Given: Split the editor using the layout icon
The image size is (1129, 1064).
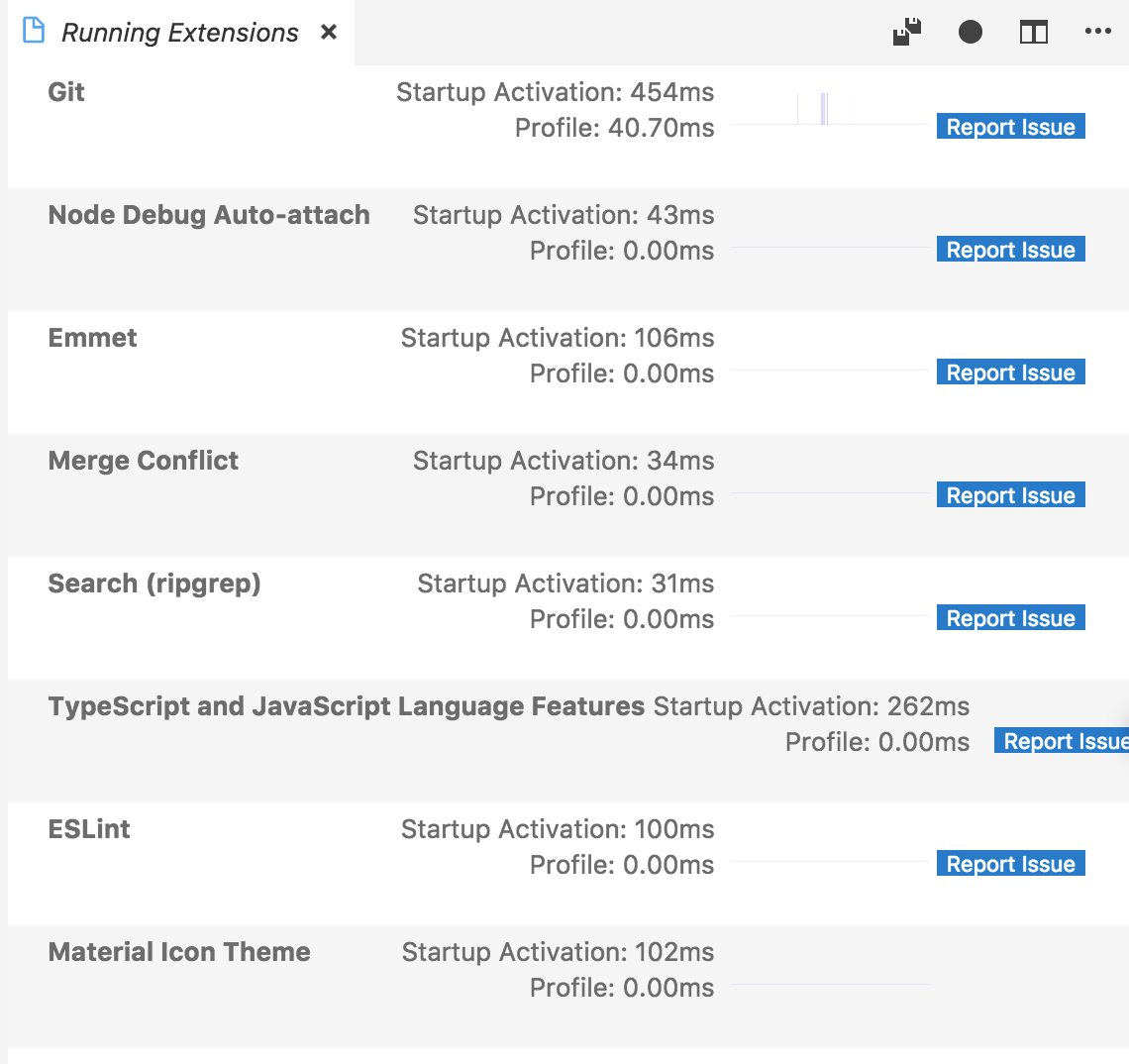Looking at the screenshot, I should click(1034, 32).
